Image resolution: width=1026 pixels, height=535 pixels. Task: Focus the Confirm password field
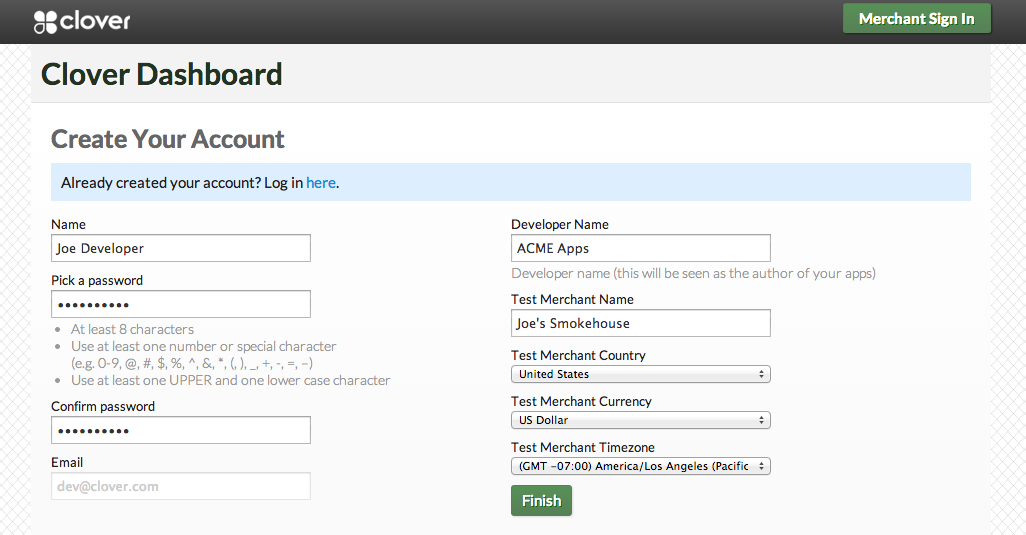pyautogui.click(x=181, y=430)
